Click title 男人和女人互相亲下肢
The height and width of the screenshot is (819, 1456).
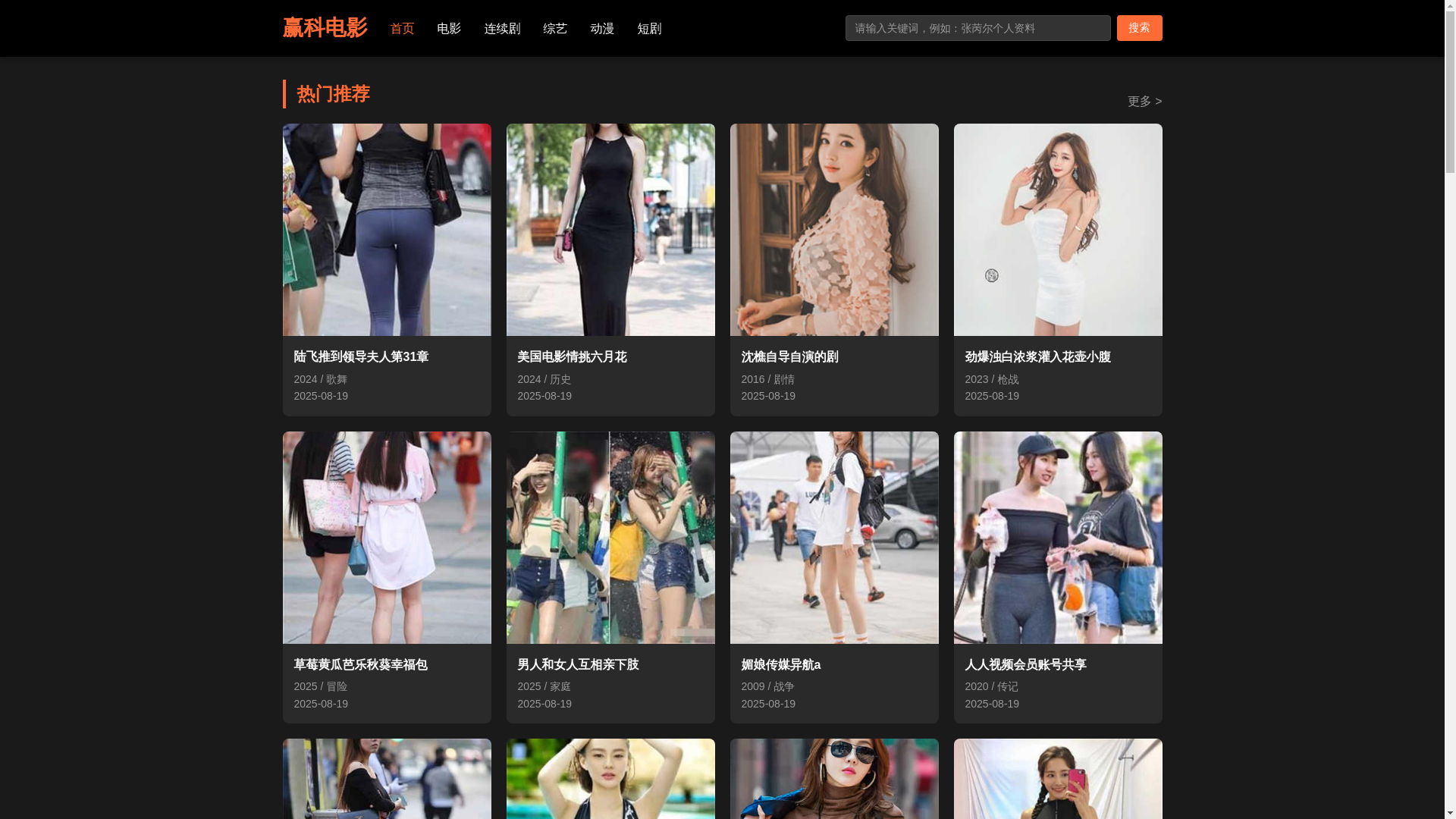[578, 665]
